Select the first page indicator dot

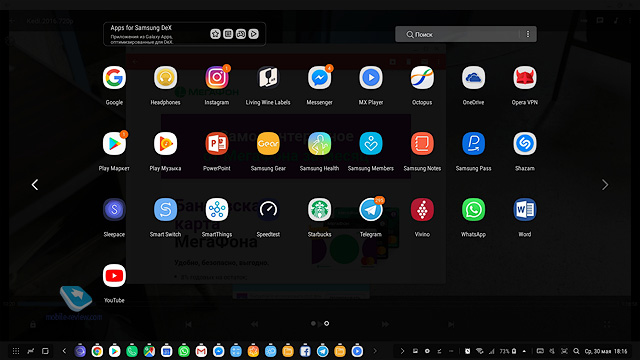coord(313,323)
